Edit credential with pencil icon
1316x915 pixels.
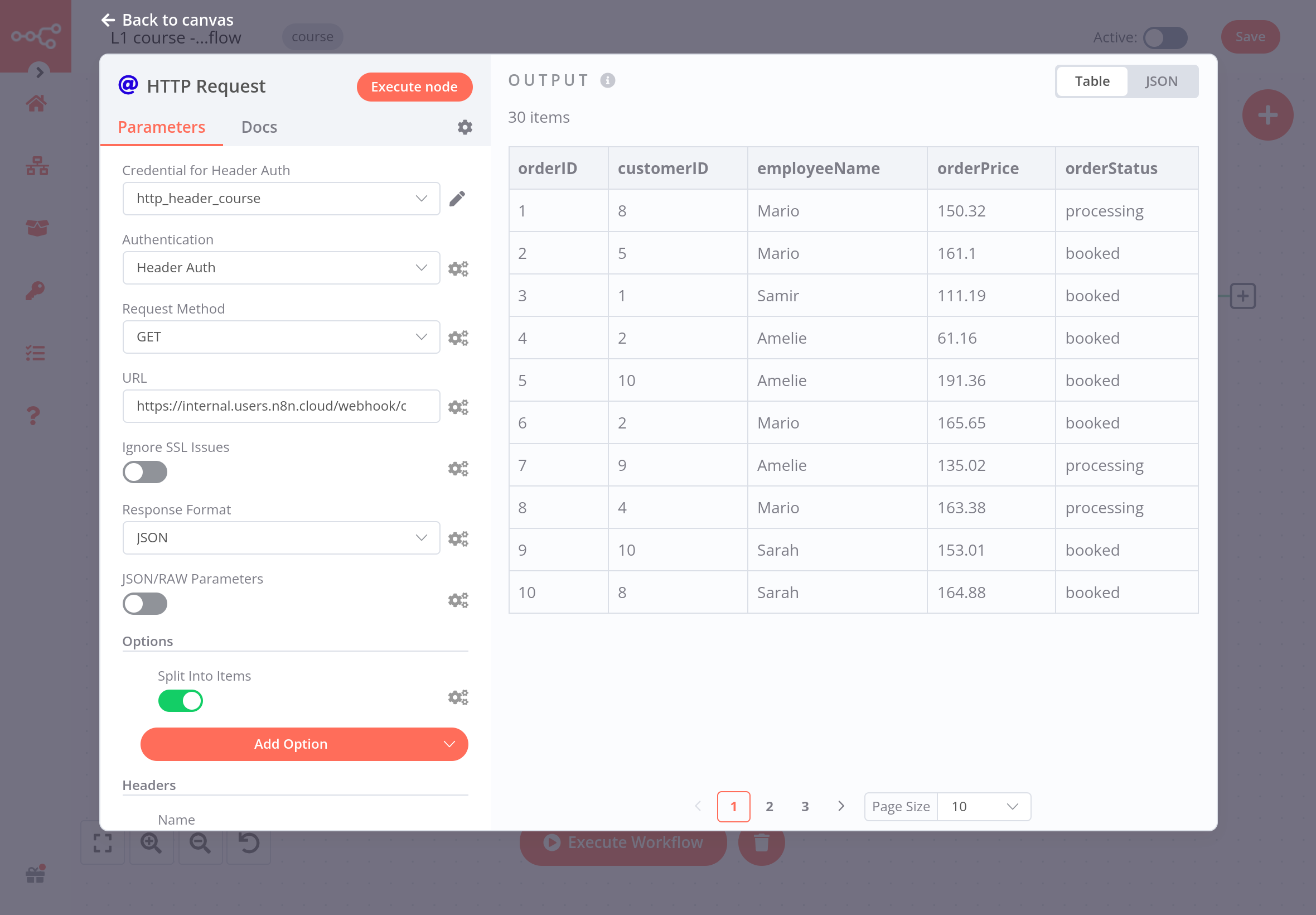457,199
